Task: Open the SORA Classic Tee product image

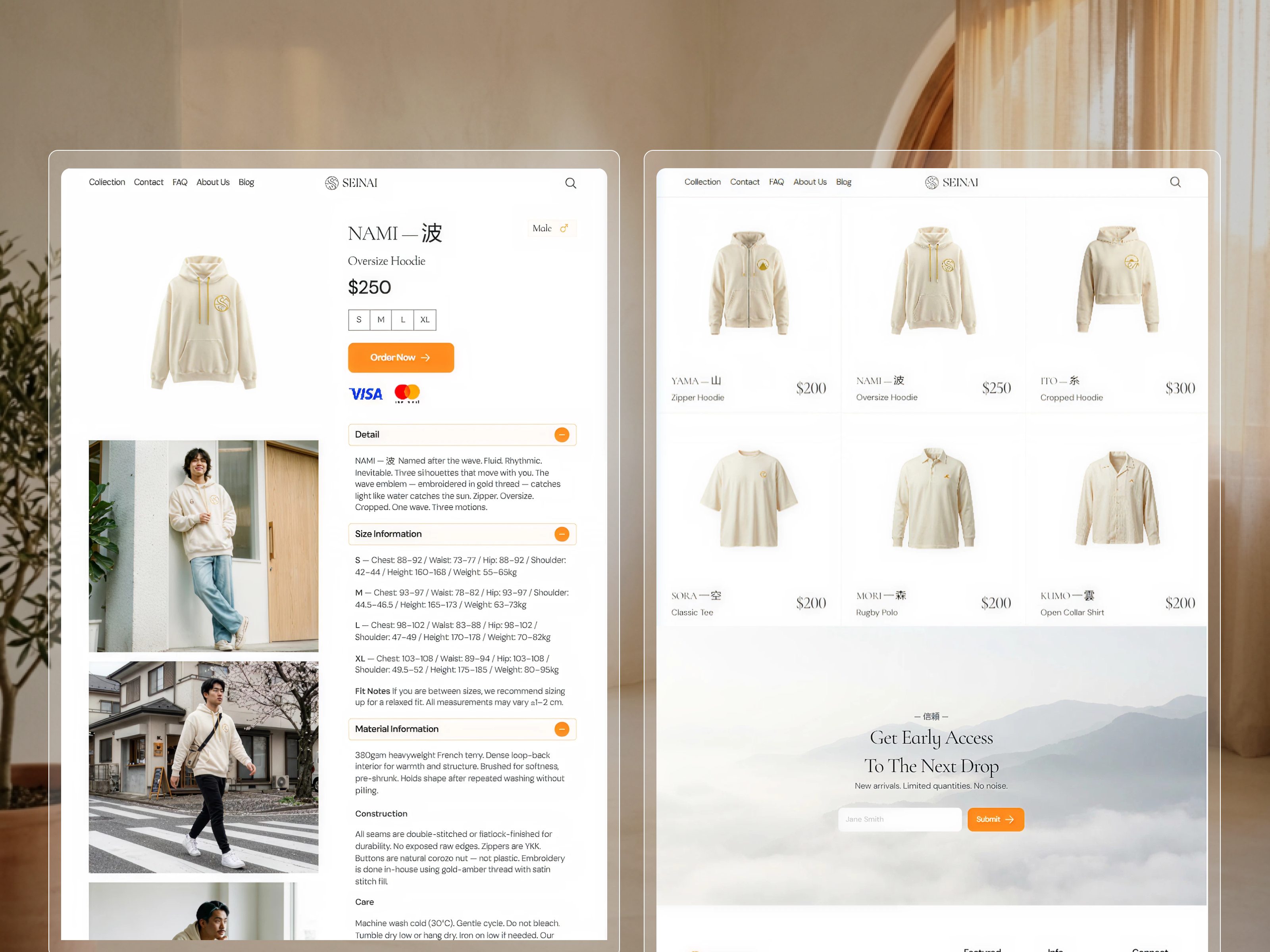Action: pos(749,498)
